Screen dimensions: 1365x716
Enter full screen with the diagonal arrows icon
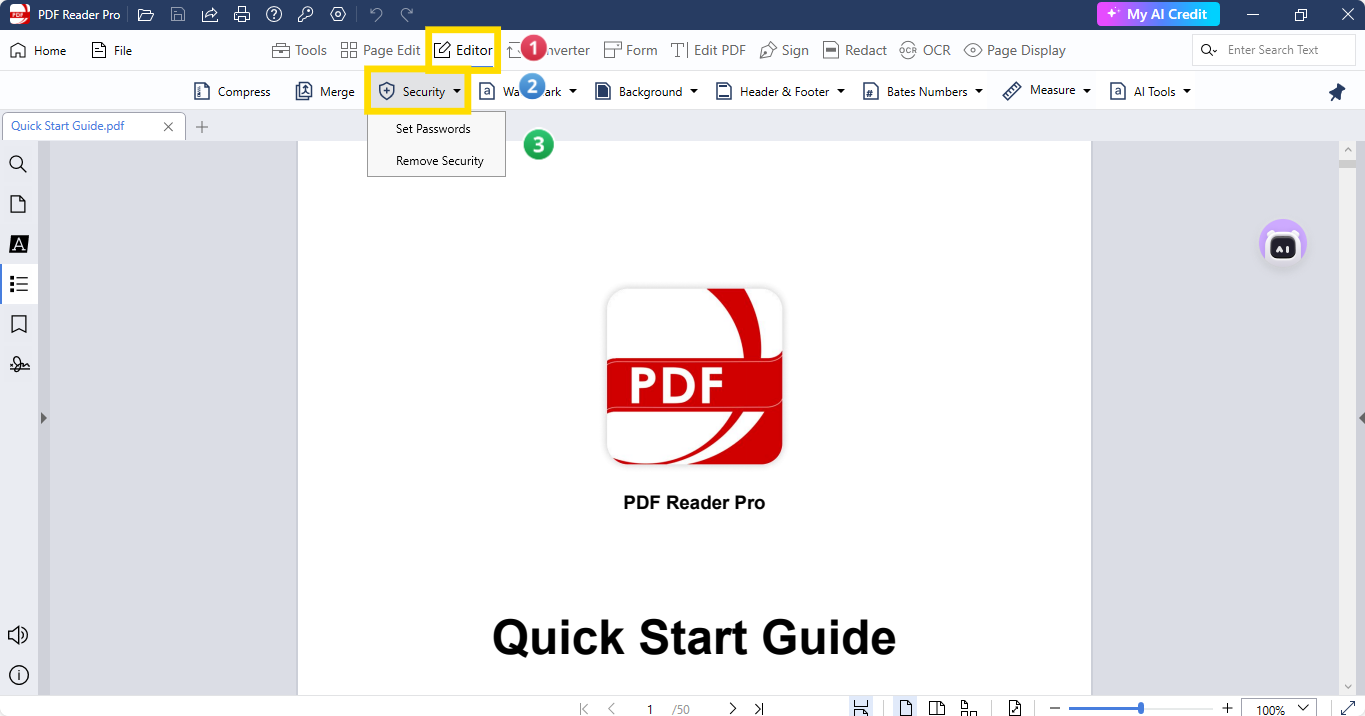pyautogui.click(x=1347, y=708)
